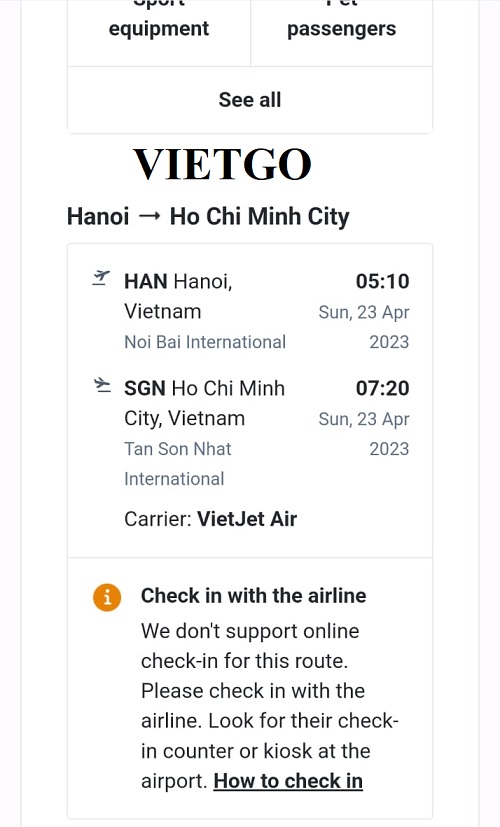
Task: Click the departure plane takeoff icon
Action: [x=101, y=278]
